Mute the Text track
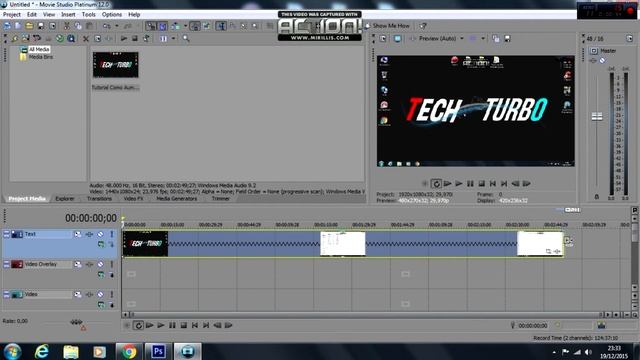 pyautogui.click(x=100, y=234)
